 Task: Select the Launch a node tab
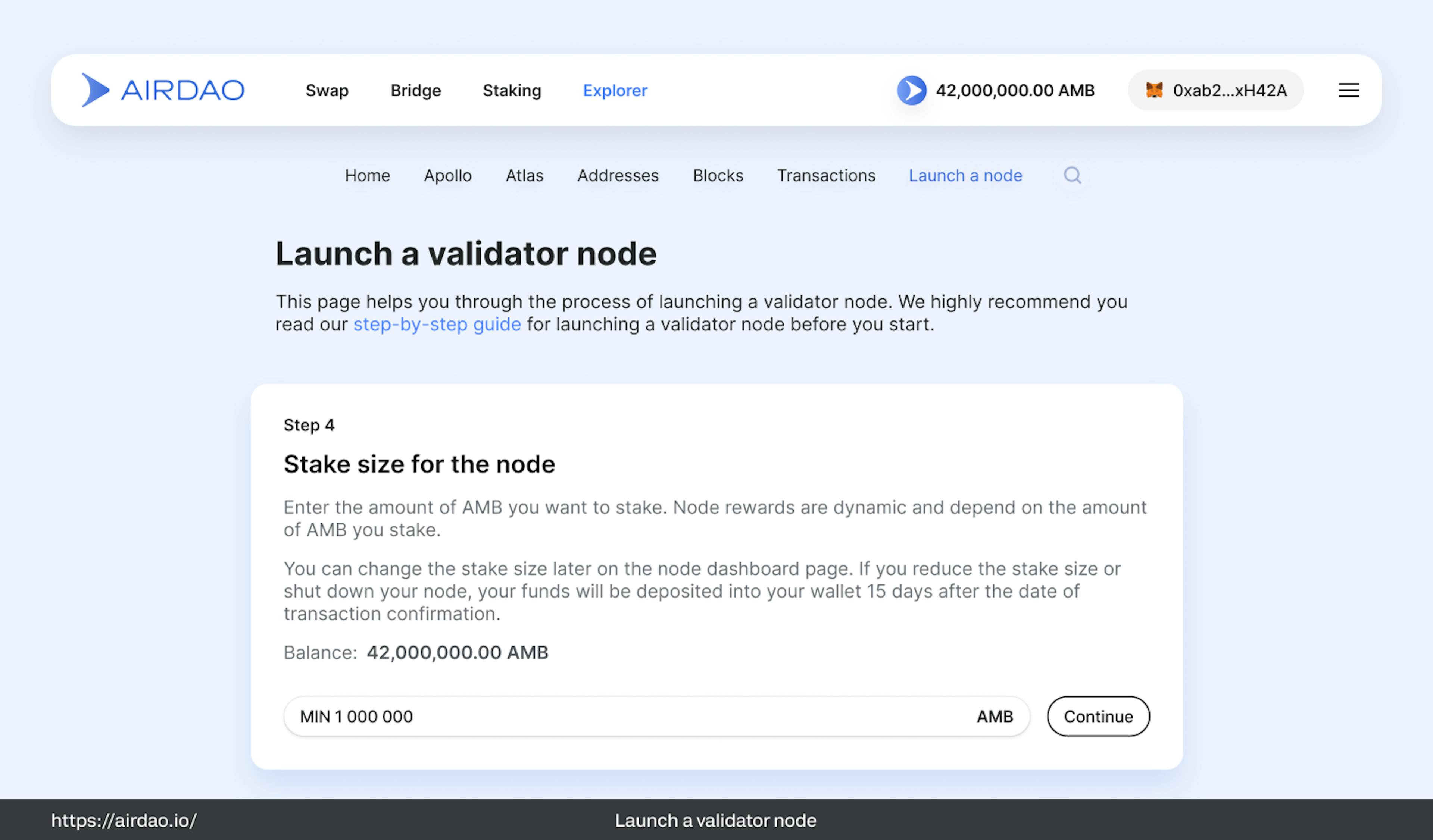point(965,176)
